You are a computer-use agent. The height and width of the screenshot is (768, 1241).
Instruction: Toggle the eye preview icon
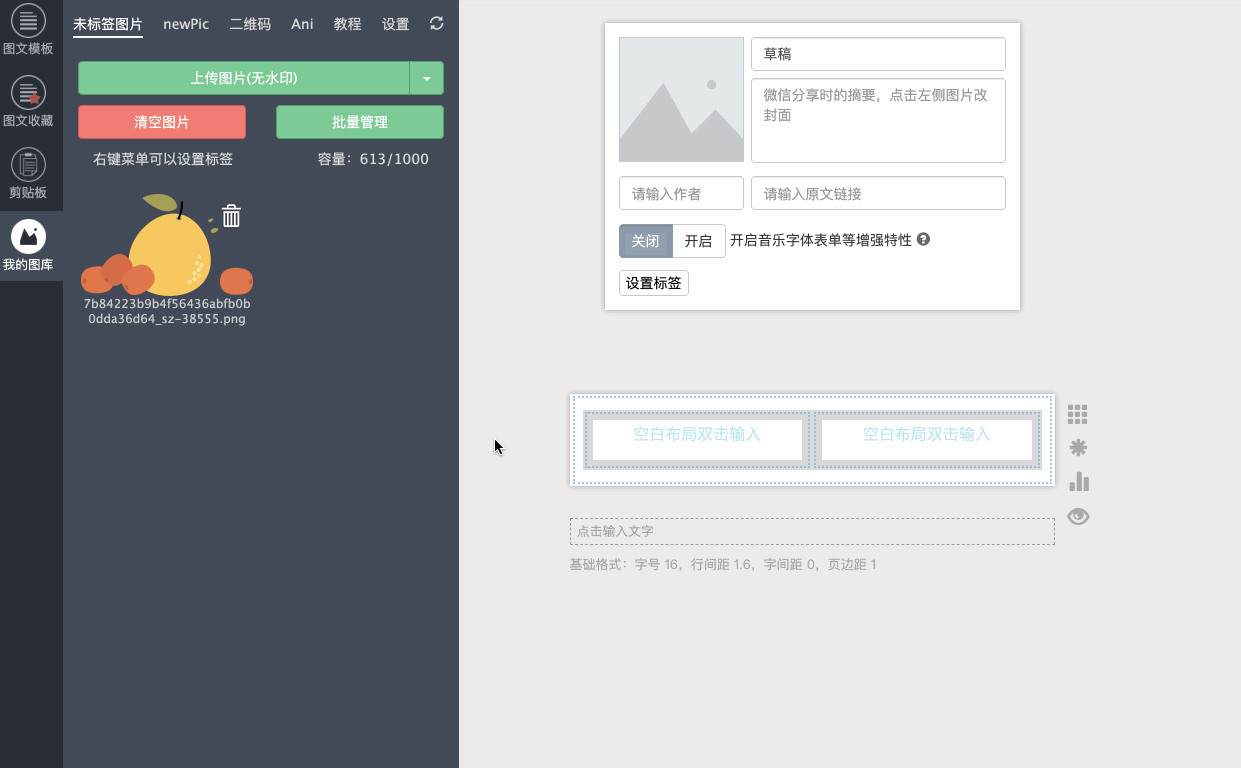pyautogui.click(x=1078, y=516)
